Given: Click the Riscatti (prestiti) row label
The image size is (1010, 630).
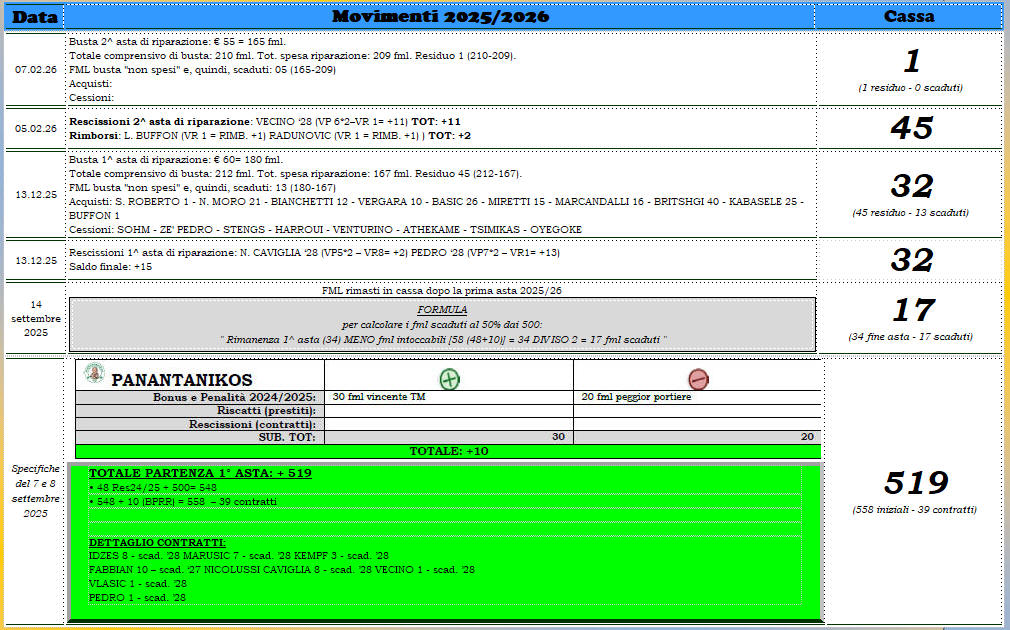Looking at the screenshot, I should [x=266, y=411].
